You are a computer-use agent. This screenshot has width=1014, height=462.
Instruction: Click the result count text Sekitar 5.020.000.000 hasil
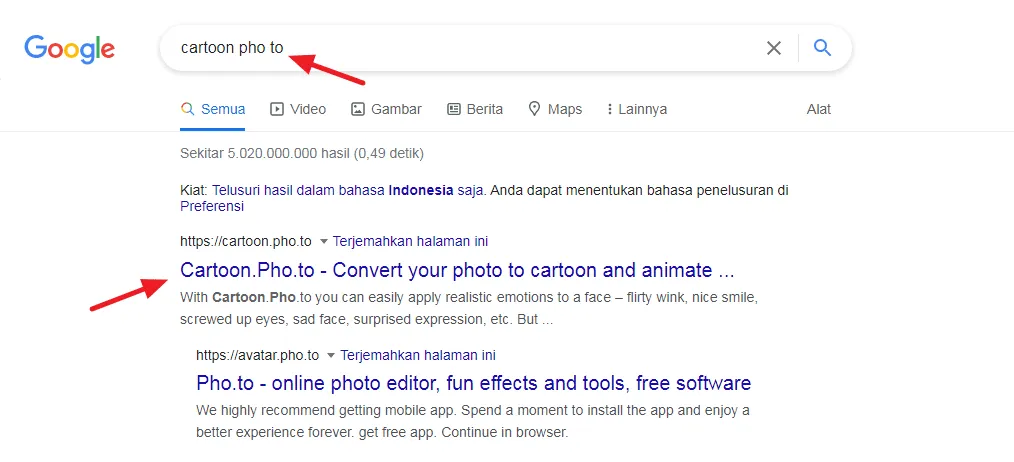(x=302, y=153)
